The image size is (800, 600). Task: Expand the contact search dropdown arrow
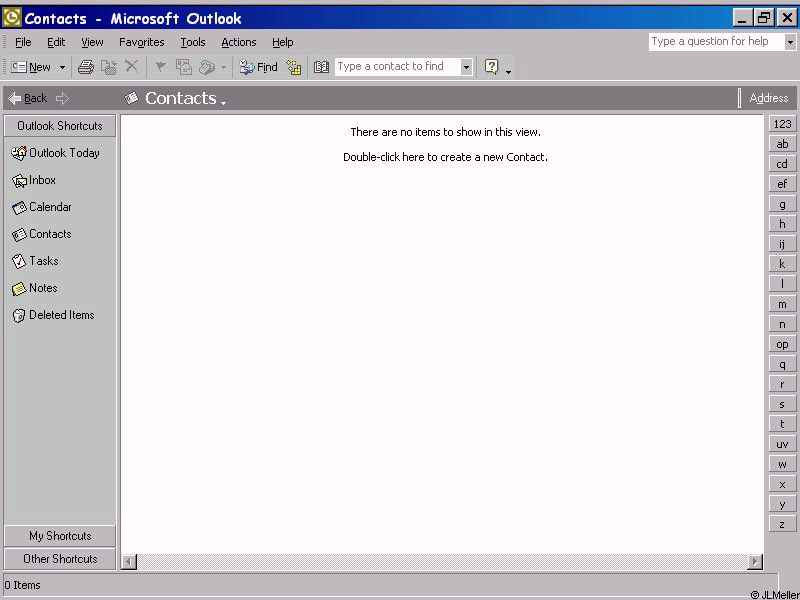tap(466, 67)
